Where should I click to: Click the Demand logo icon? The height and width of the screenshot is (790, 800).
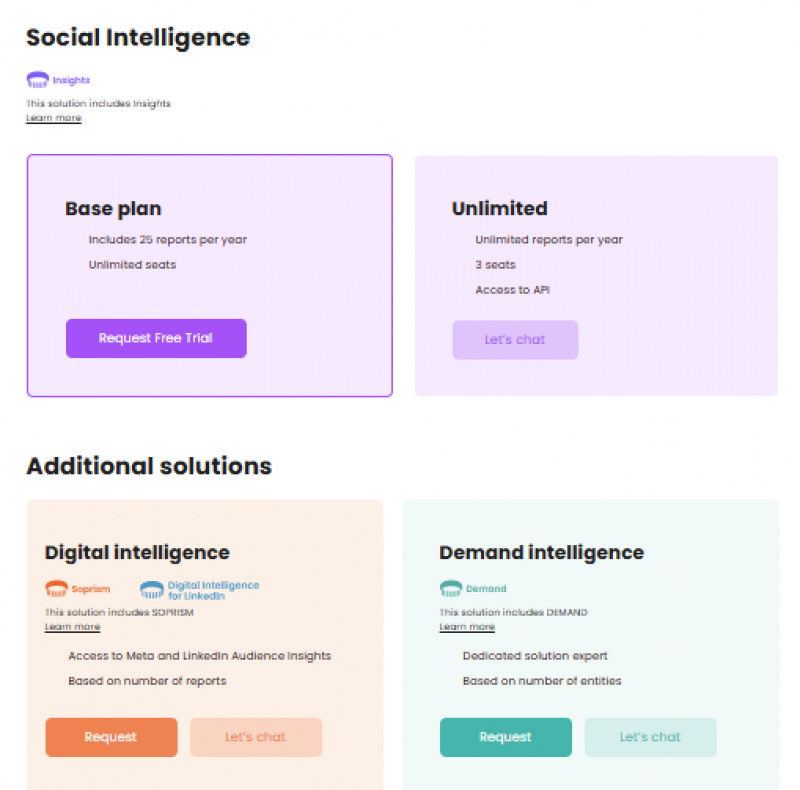tap(450, 589)
